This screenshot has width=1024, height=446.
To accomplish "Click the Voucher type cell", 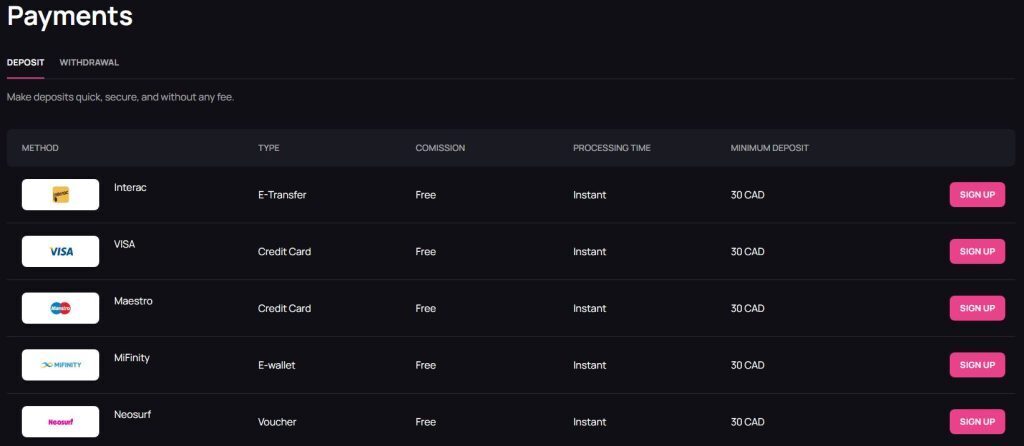I will pos(277,422).
